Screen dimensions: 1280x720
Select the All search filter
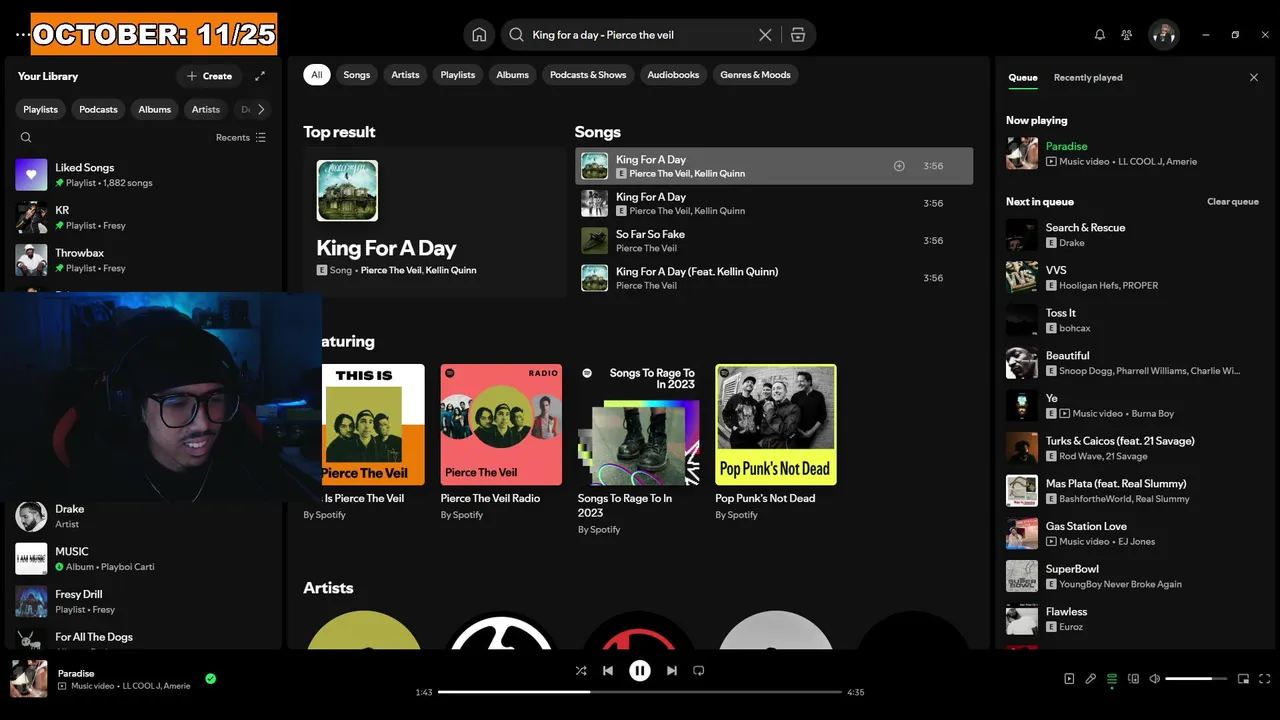[317, 75]
